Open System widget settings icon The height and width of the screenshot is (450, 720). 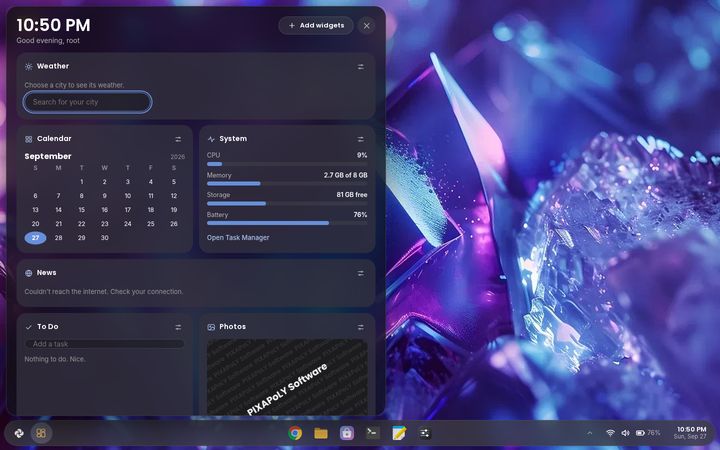tap(360, 139)
